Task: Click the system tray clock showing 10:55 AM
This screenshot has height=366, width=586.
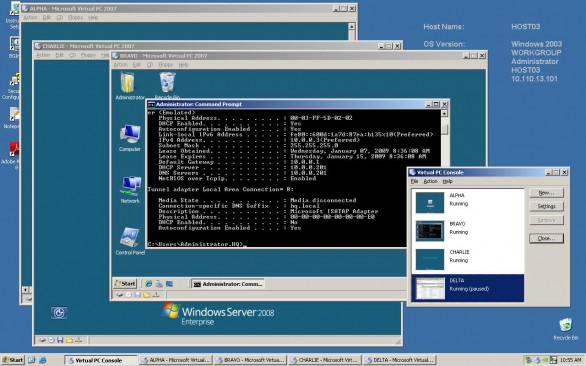Action: click(x=570, y=360)
